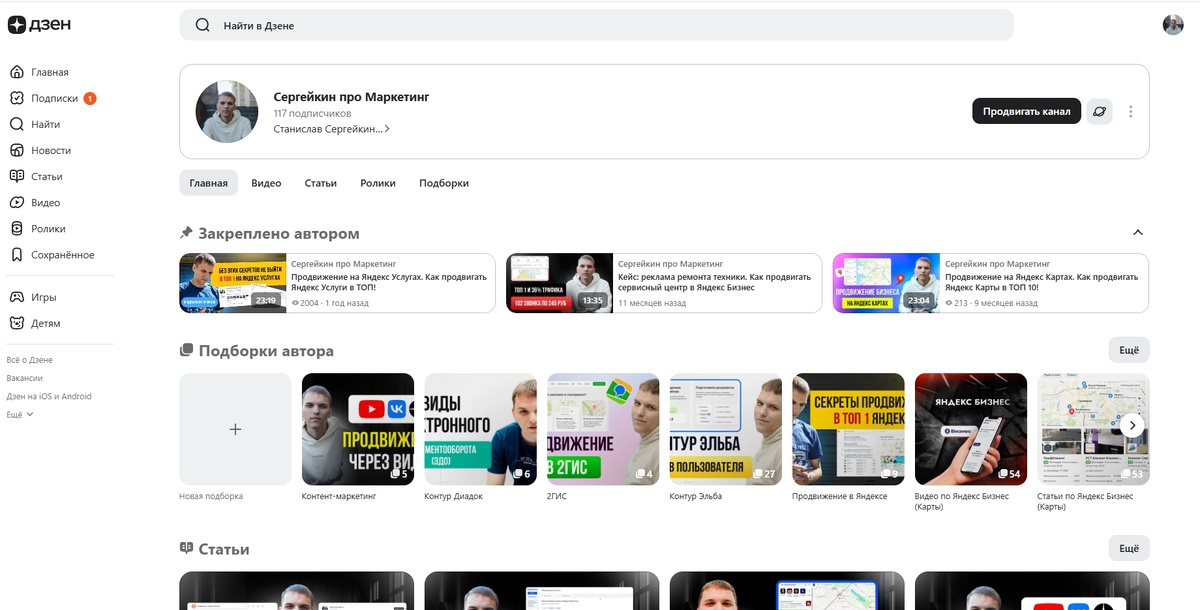Image resolution: width=1200 pixels, height=610 pixels.
Task: Open the Контур Эльба collection
Action: [726, 429]
